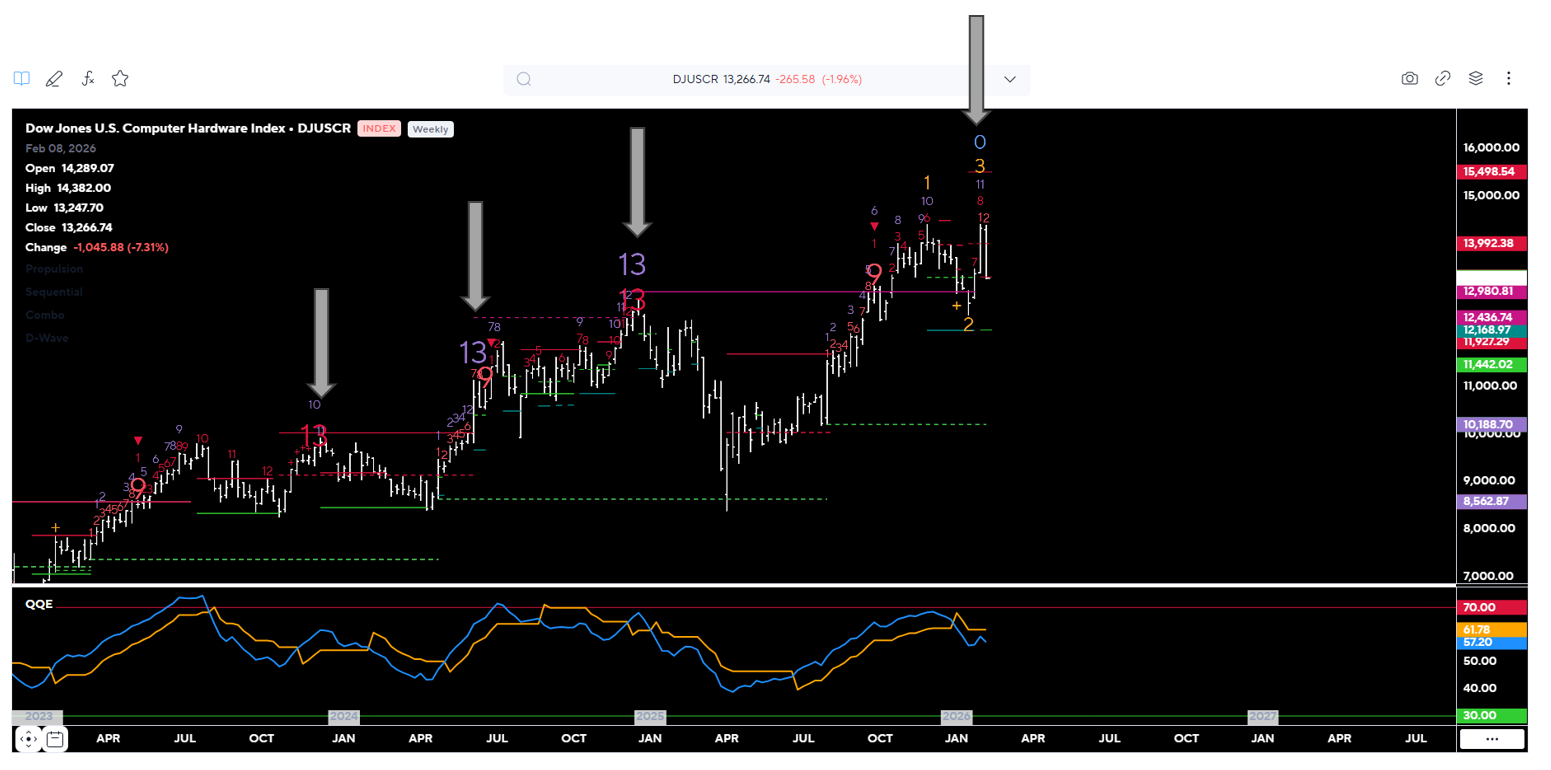Copy chart link with chain icon
Image resolution: width=1551 pixels, height=770 pixels.
point(1442,78)
